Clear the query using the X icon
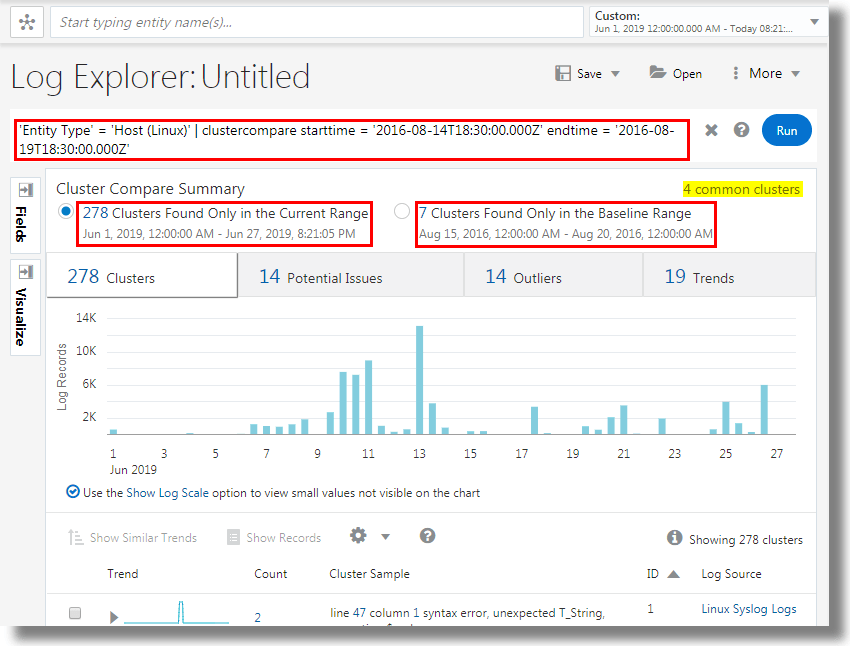The width and height of the screenshot is (850, 646). [712, 130]
